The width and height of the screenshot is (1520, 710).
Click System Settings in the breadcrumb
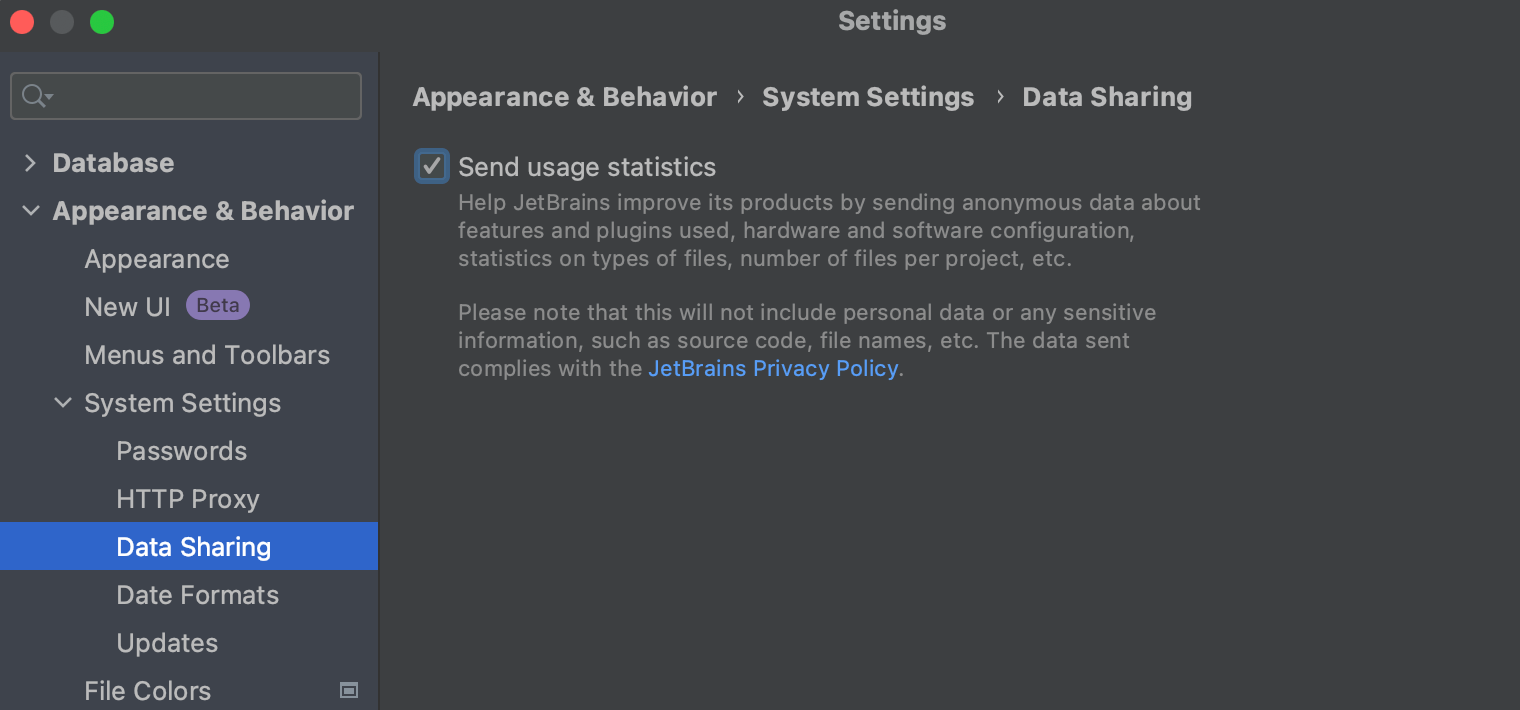click(868, 96)
